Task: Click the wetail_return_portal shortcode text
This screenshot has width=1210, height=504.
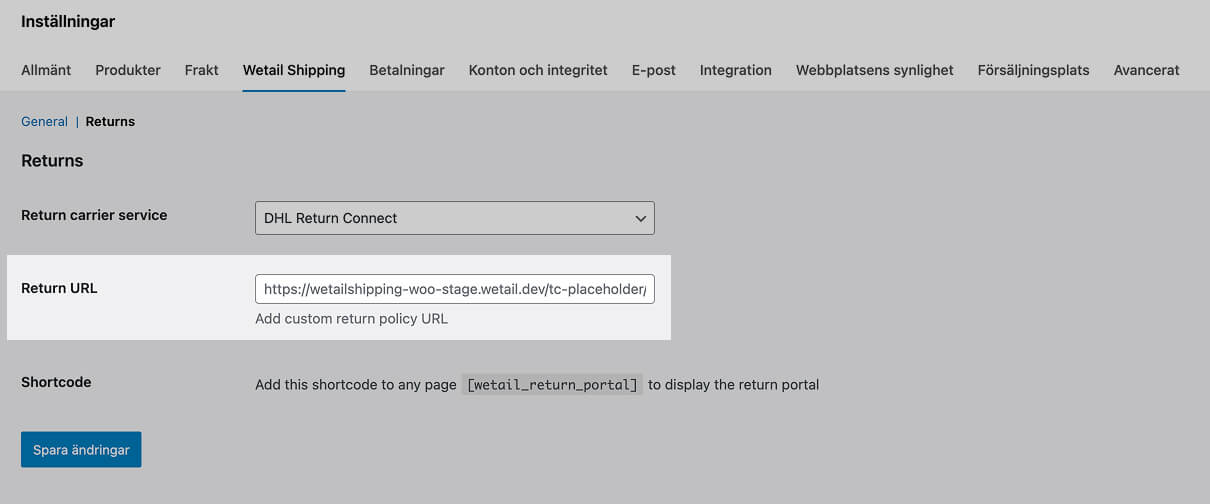Action: point(552,385)
